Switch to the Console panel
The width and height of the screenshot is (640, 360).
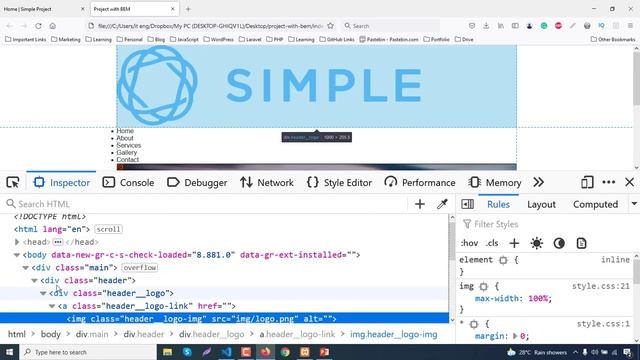(x=128, y=182)
